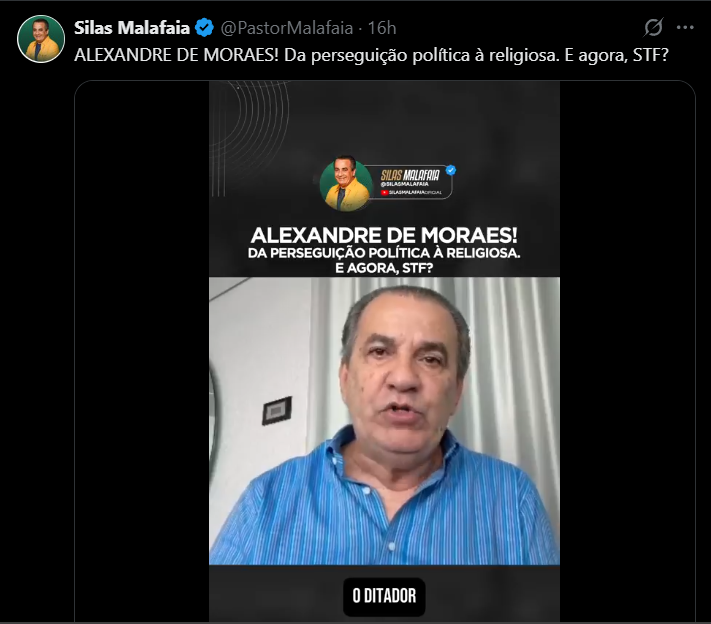Viewport: 711px width, 624px height.
Task: Click the YouTube icon in video banner
Action: point(384,192)
